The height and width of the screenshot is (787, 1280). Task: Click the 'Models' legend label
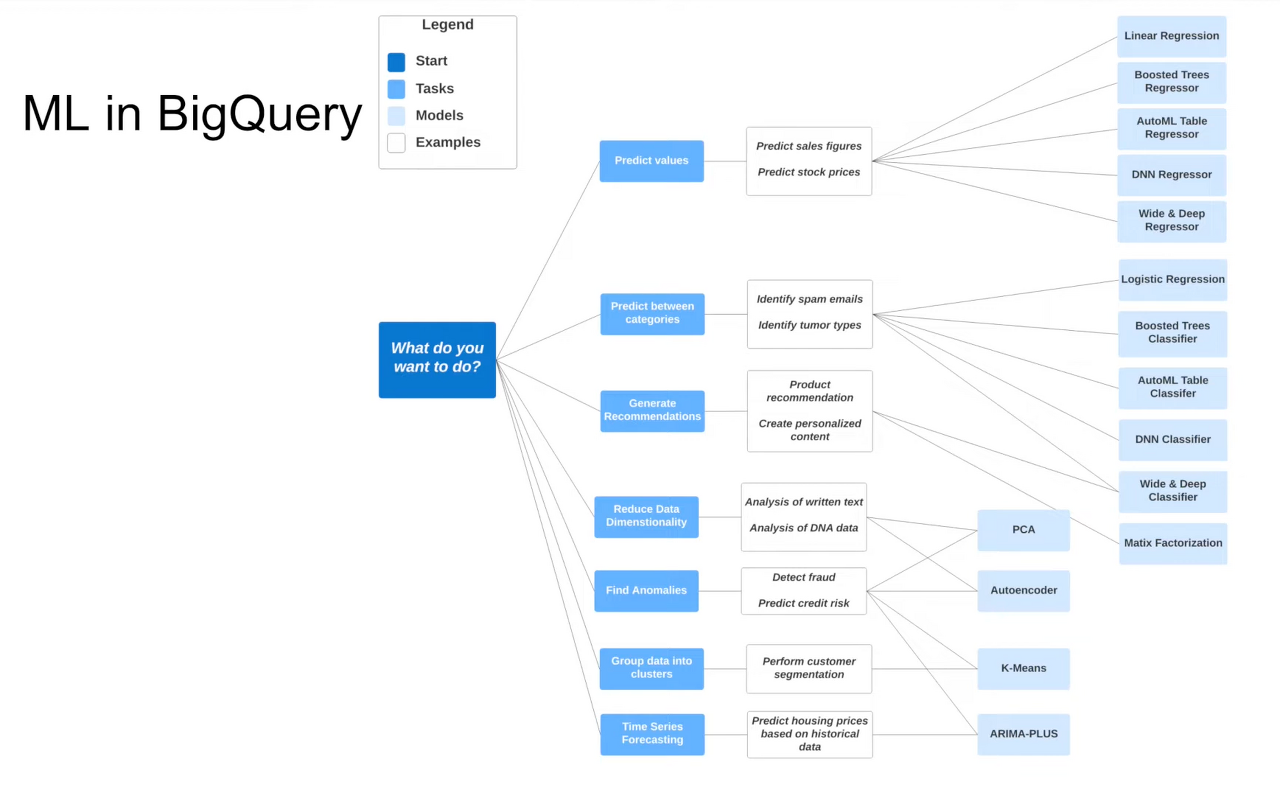pyautogui.click(x=439, y=116)
